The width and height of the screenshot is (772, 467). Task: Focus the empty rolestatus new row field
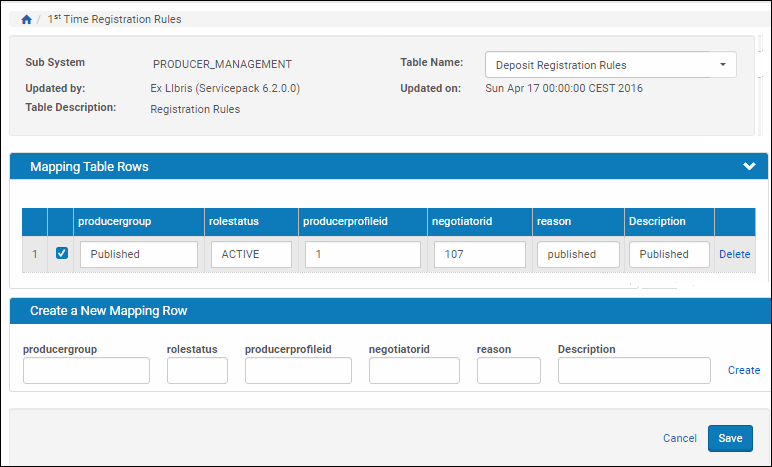click(x=197, y=371)
